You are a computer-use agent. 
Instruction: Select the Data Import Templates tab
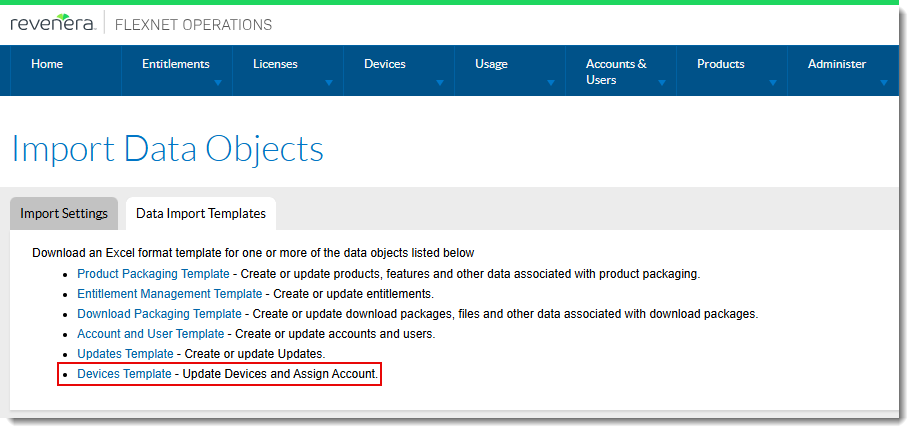click(201, 213)
